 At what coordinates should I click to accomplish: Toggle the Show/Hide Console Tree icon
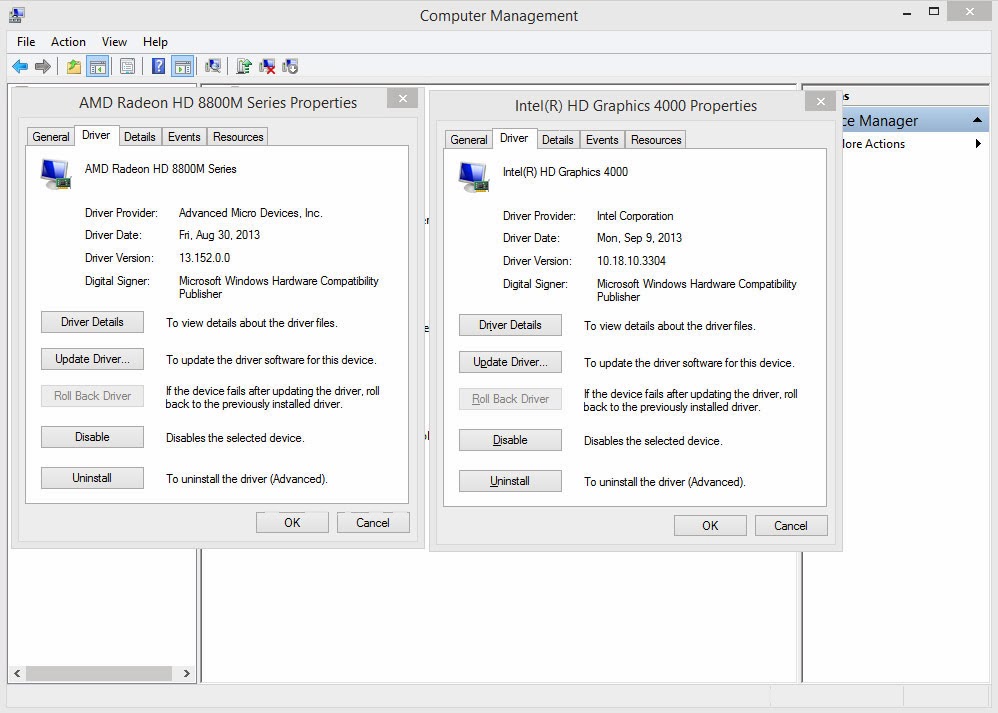tap(98, 66)
